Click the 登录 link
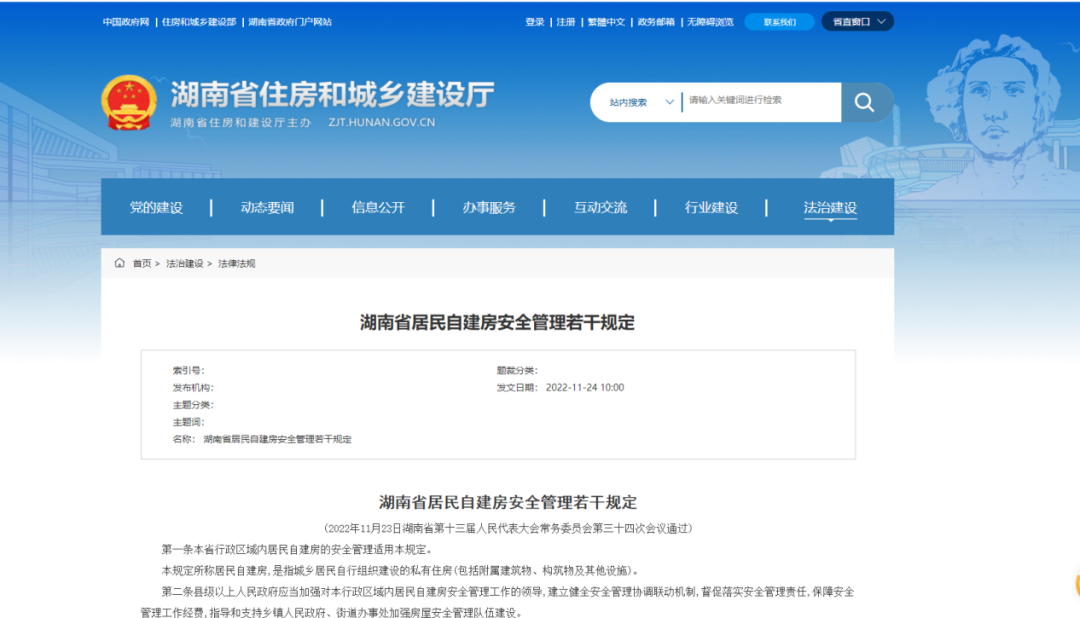 pyautogui.click(x=535, y=22)
